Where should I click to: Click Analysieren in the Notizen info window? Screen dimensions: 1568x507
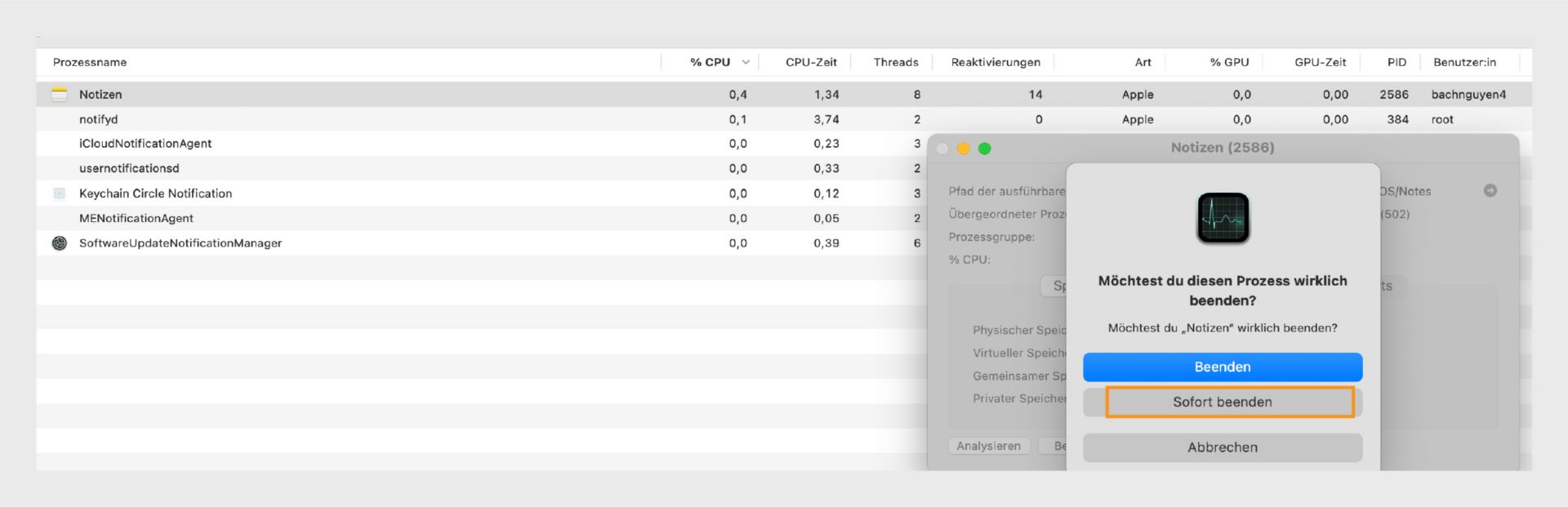click(988, 446)
